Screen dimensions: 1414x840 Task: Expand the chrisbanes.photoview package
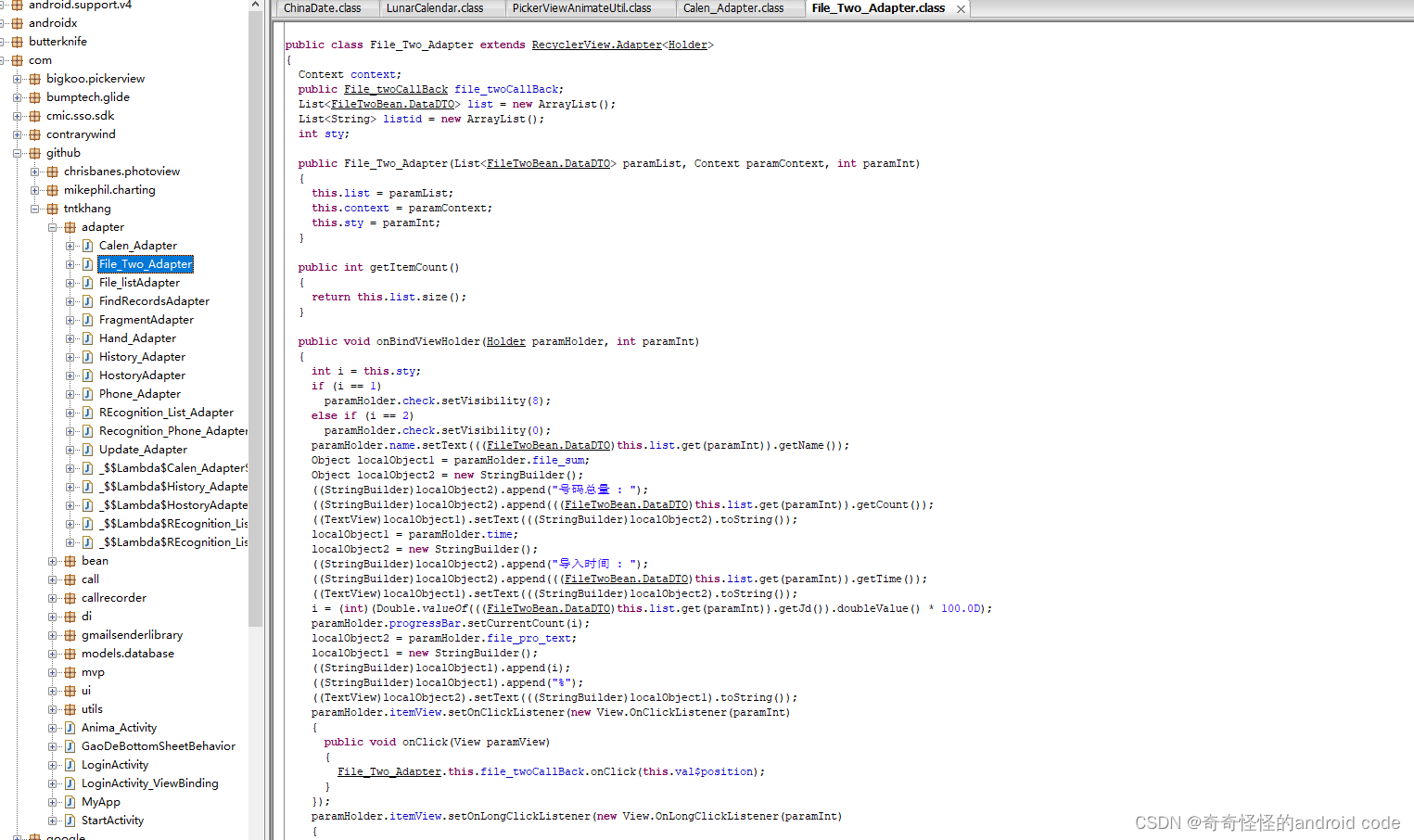(35, 172)
